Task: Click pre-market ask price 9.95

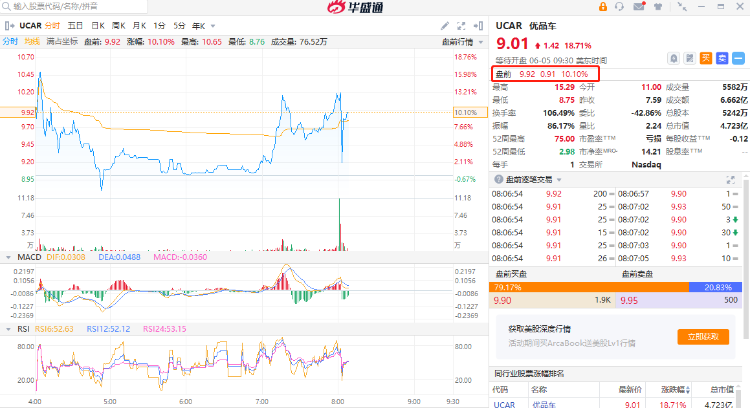Action: [x=629, y=300]
